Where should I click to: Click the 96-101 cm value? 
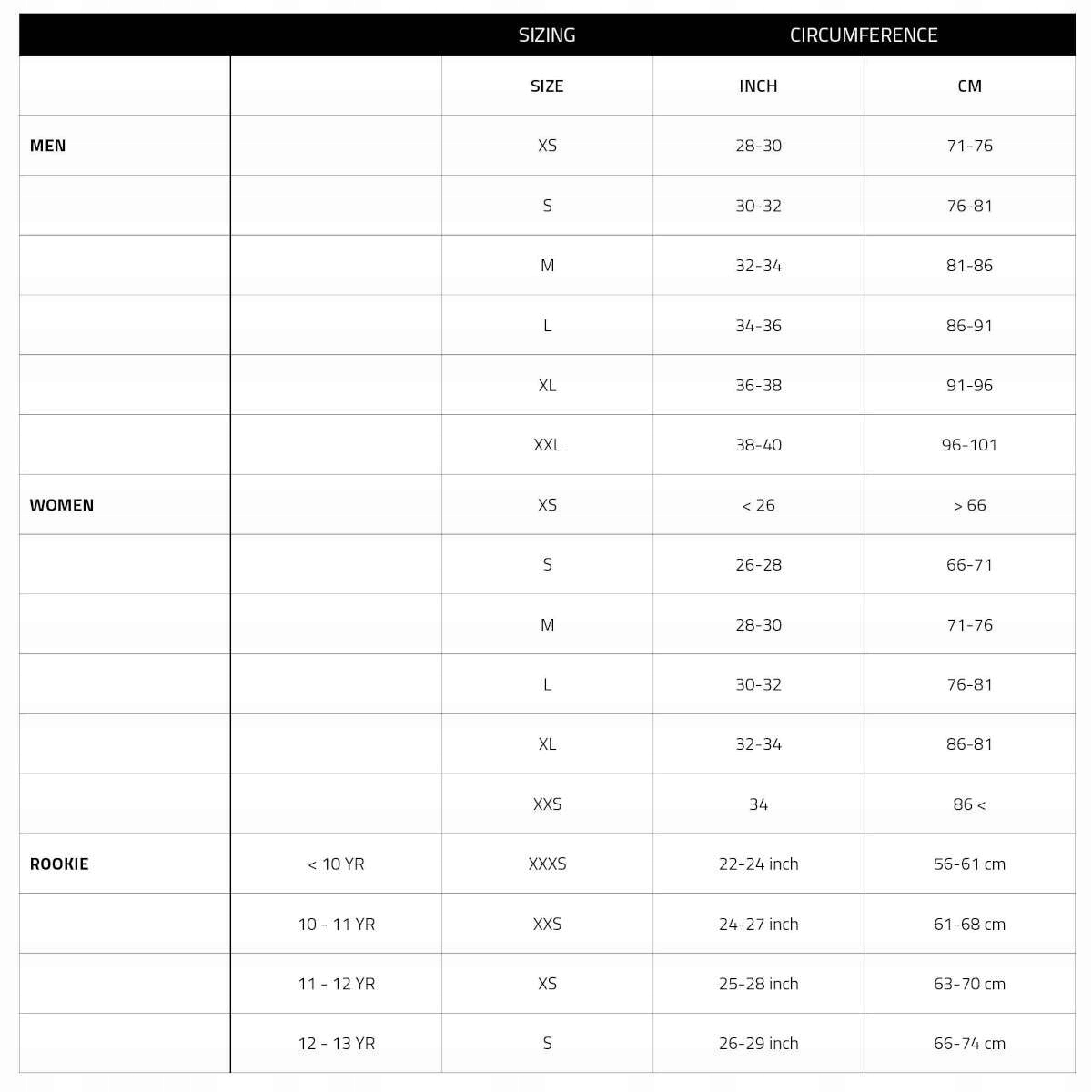tap(969, 445)
